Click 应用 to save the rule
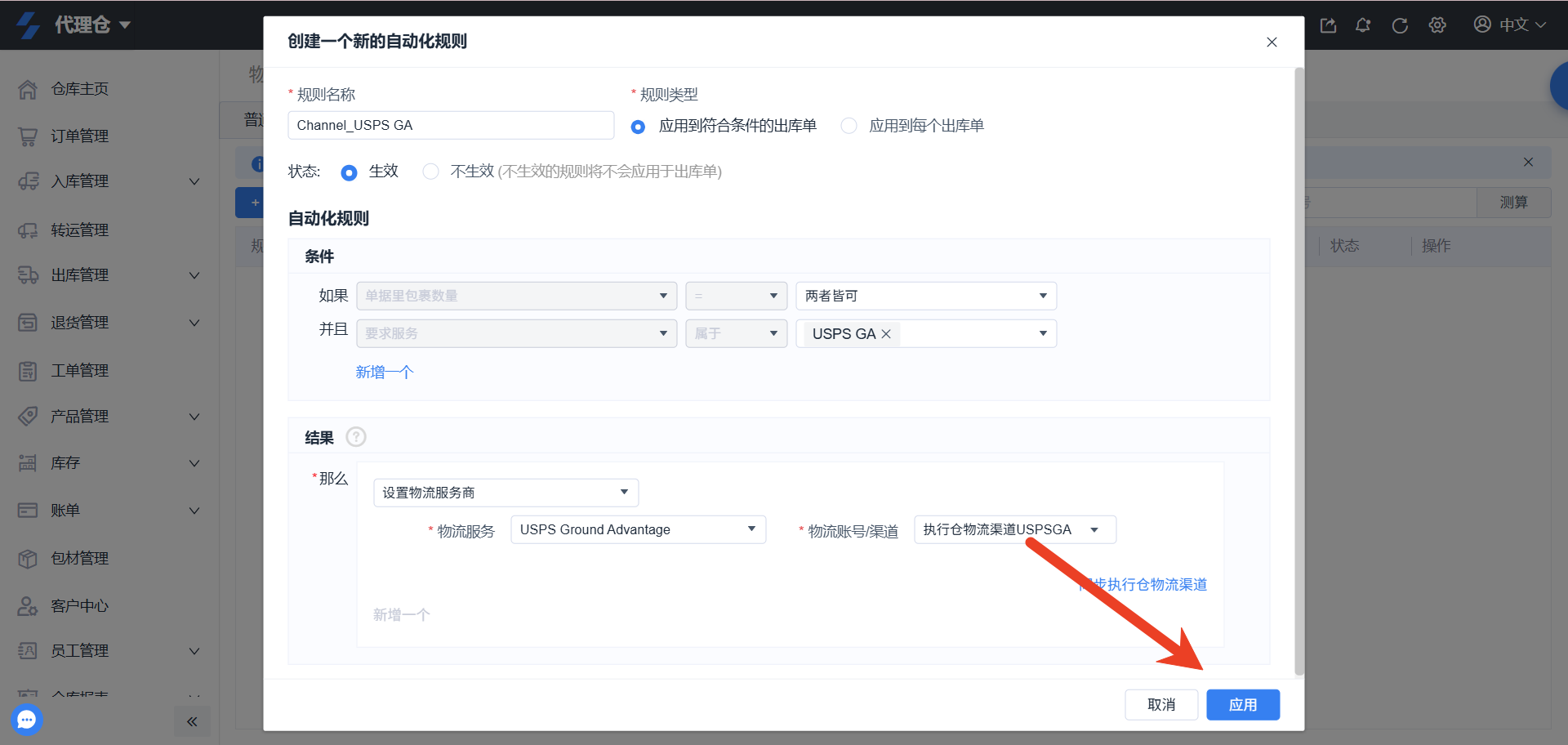The image size is (1568, 745). [x=1243, y=705]
